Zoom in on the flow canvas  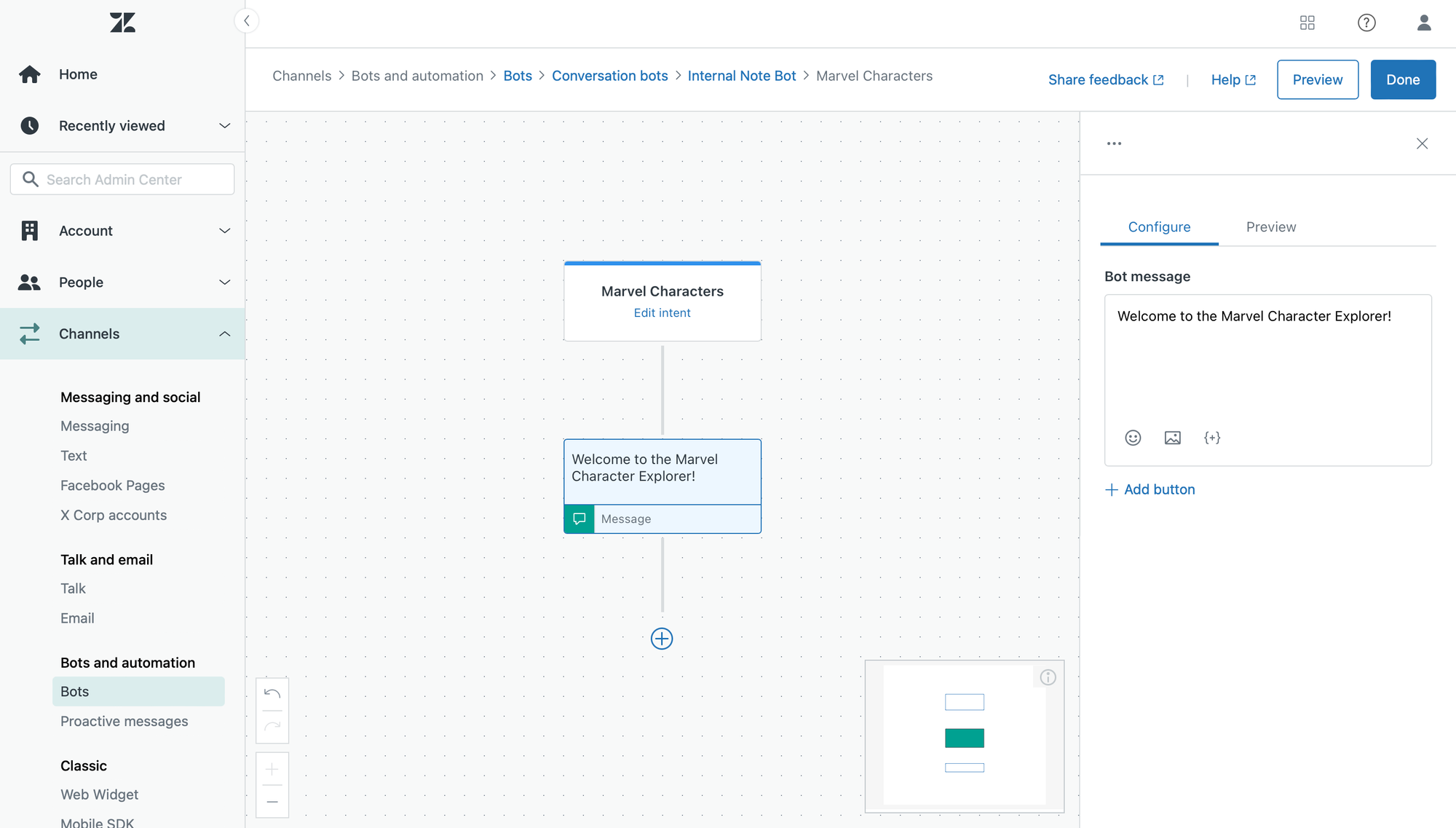point(272,769)
